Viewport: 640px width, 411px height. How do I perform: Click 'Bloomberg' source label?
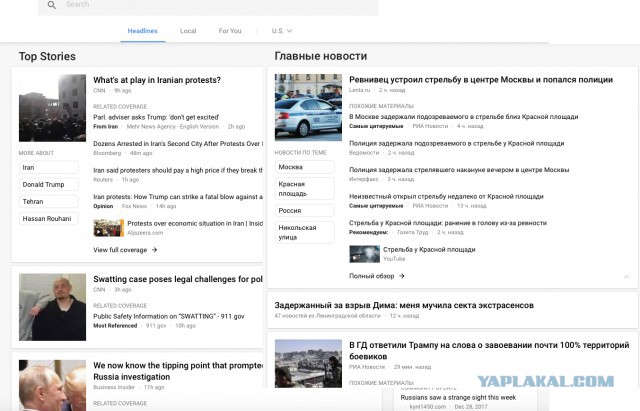pyautogui.click(x=107, y=153)
